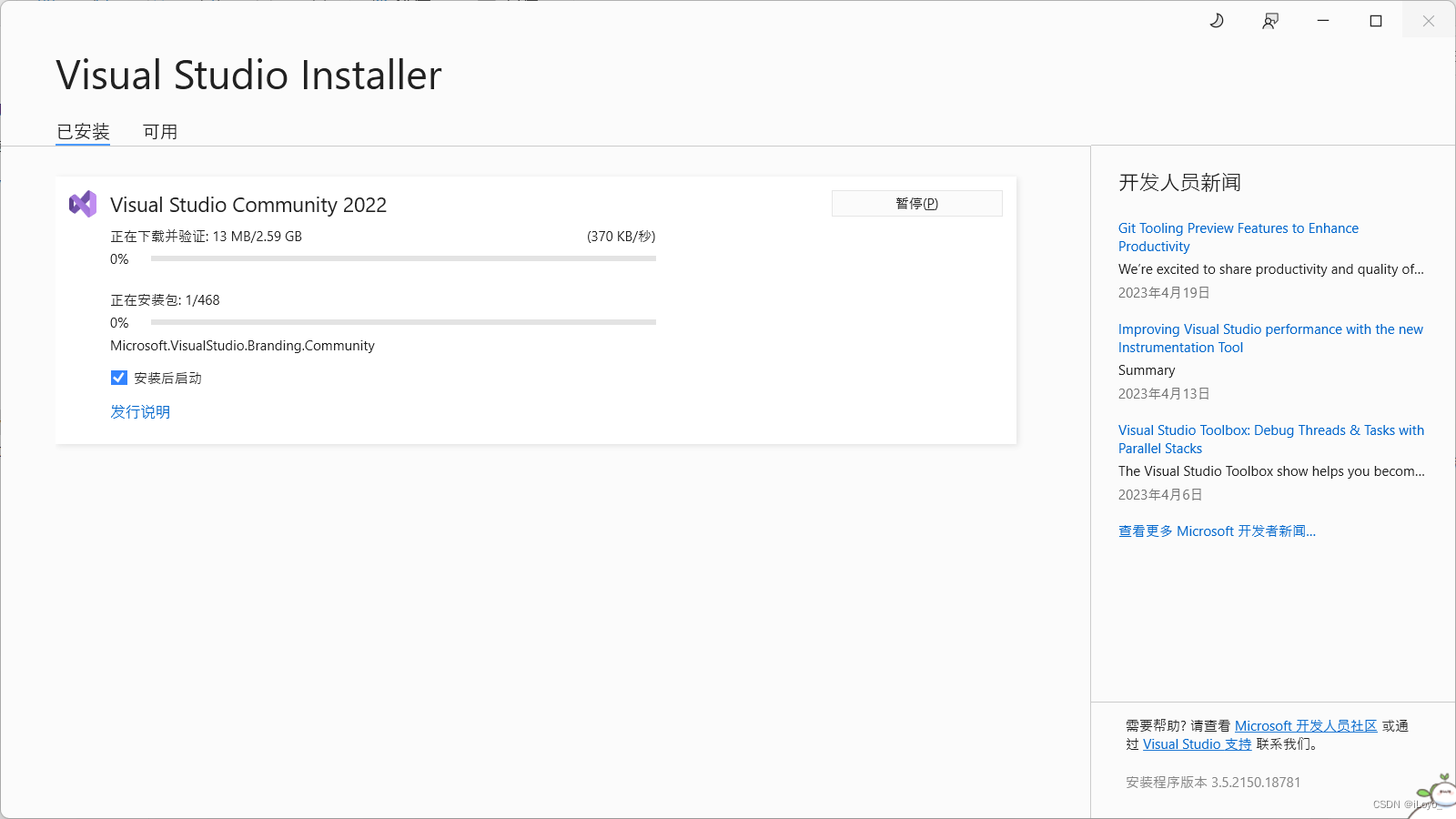
Task: Click the Visual Studio Installer heading
Action: (248, 75)
